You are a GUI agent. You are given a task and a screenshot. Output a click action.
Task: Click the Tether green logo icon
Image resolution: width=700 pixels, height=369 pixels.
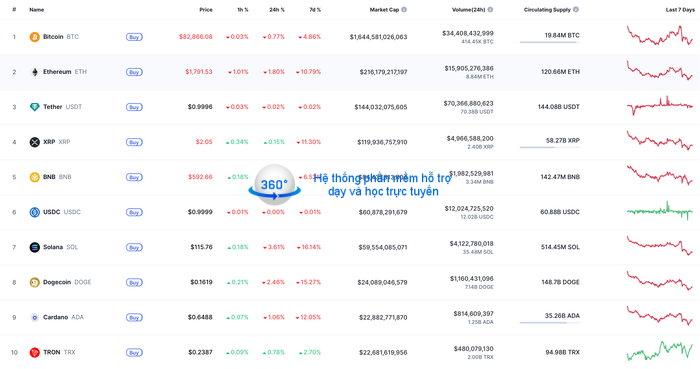[x=34, y=107]
